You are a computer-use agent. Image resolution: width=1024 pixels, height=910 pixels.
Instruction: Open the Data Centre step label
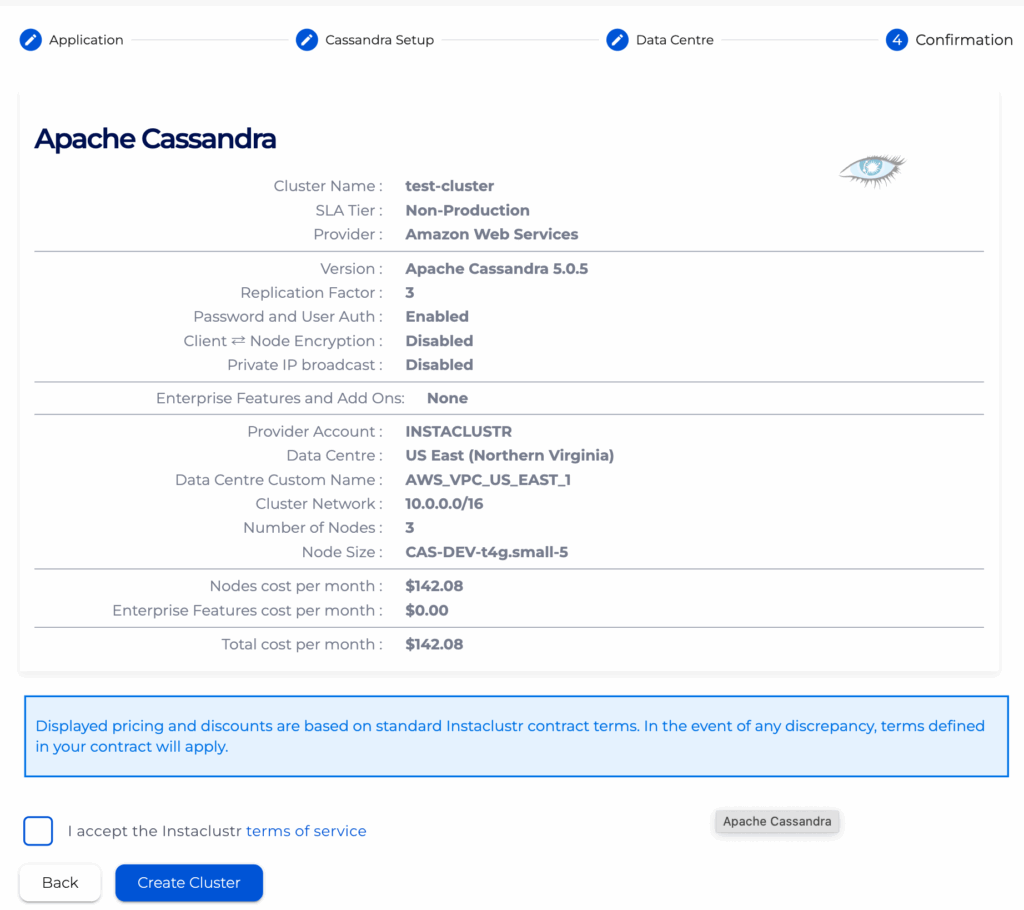pos(674,40)
